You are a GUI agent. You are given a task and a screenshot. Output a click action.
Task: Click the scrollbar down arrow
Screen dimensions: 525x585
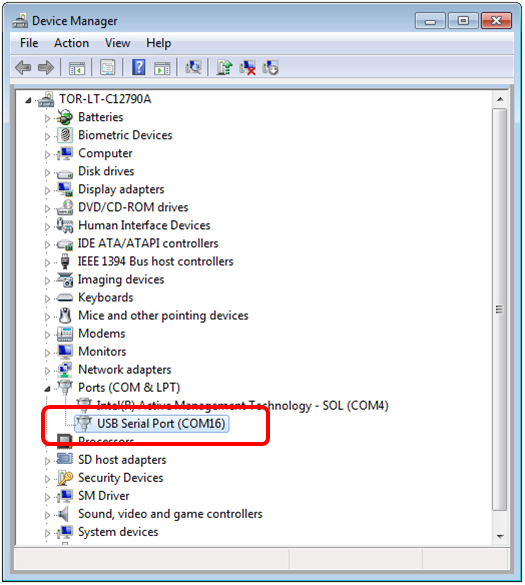point(500,536)
